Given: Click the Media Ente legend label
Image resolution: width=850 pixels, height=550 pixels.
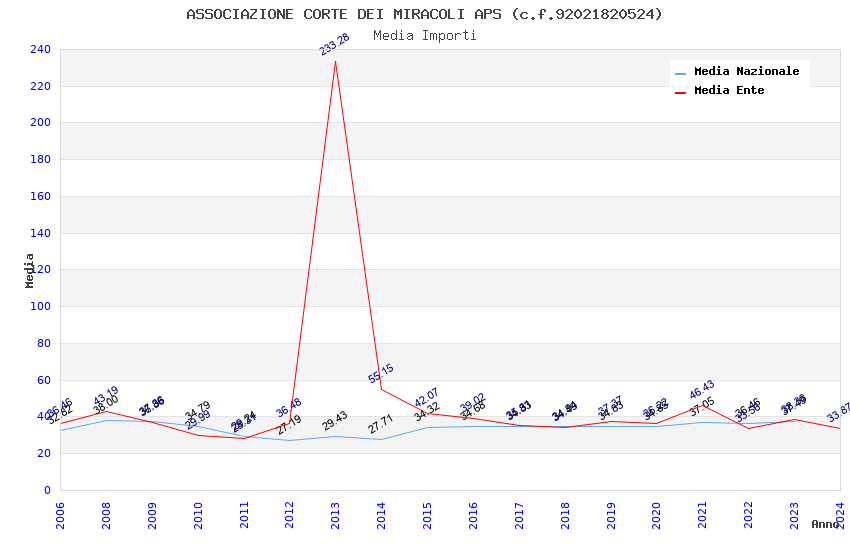Looking at the screenshot, I should coord(729,90).
